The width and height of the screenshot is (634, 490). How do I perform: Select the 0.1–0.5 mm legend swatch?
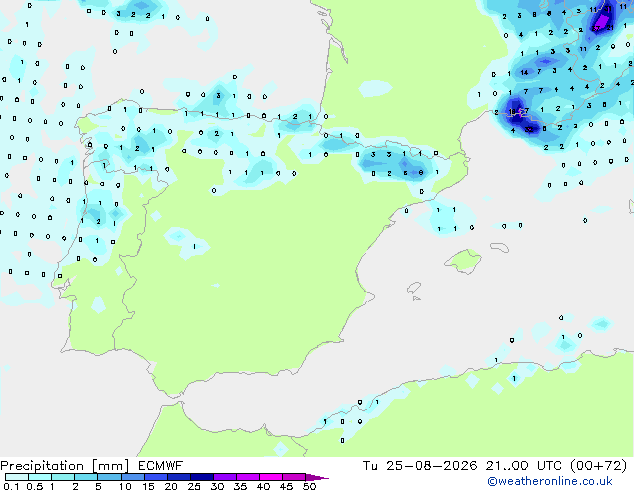pos(17,477)
